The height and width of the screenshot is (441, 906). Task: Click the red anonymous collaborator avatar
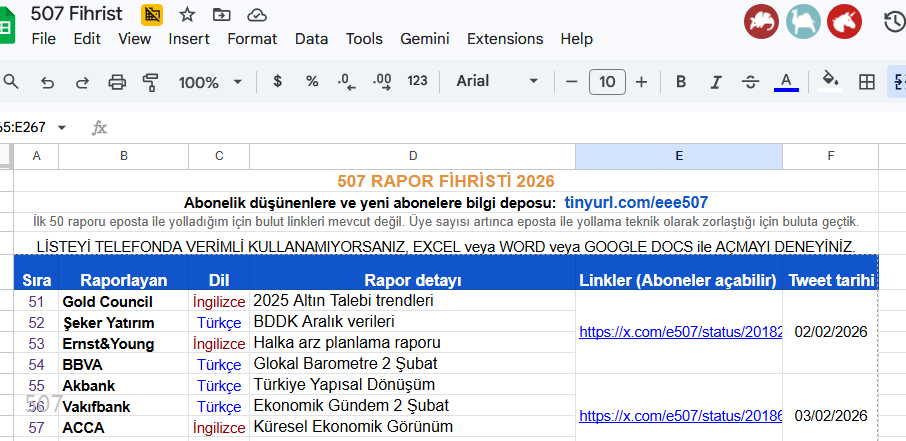(x=762, y=22)
